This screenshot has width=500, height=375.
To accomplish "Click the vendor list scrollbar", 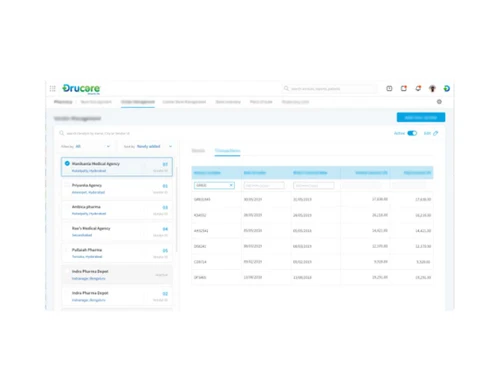I will pos(176,208).
